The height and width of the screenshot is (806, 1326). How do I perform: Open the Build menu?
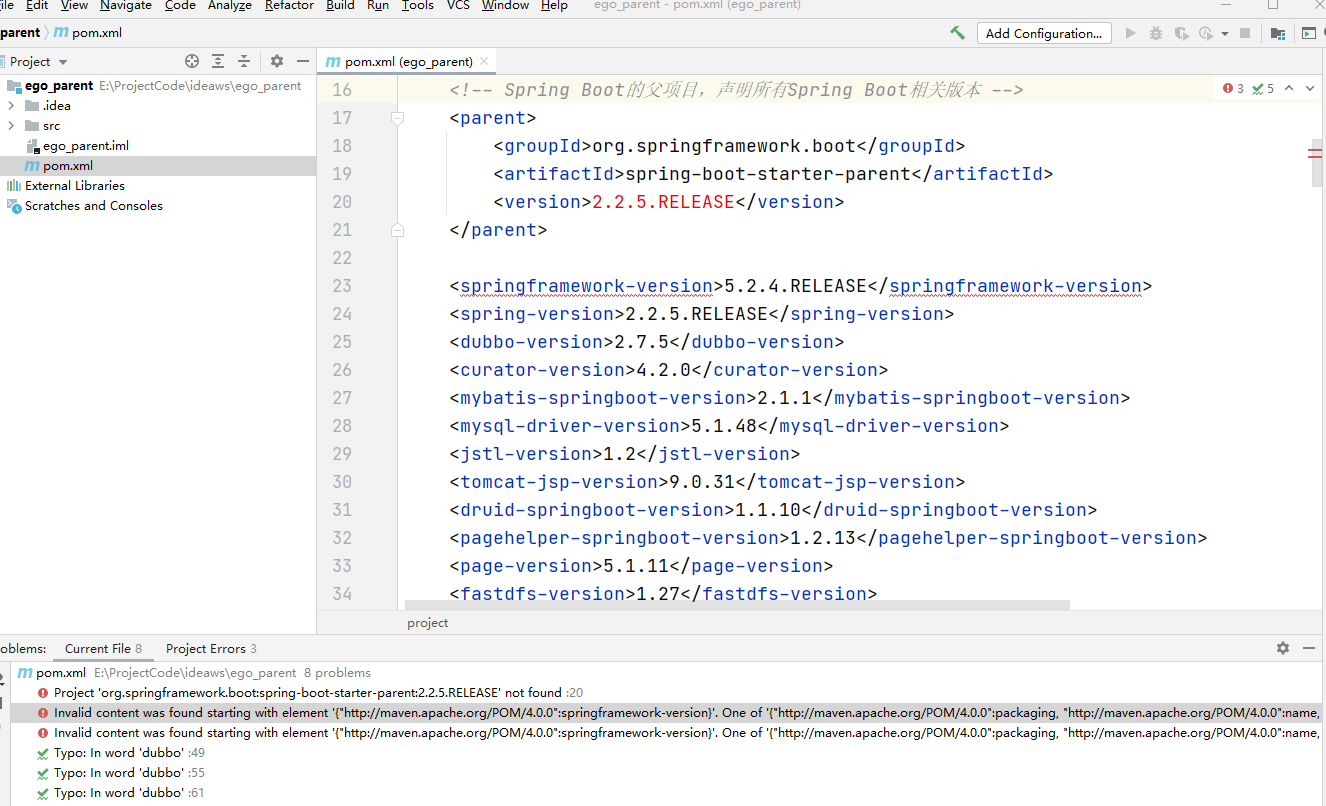340,6
